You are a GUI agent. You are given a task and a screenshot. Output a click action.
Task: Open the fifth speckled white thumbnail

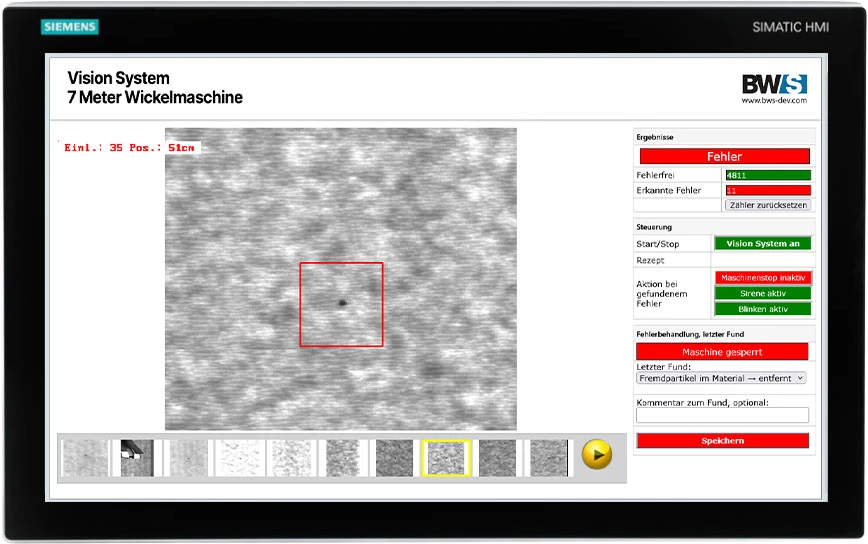tap(291, 458)
